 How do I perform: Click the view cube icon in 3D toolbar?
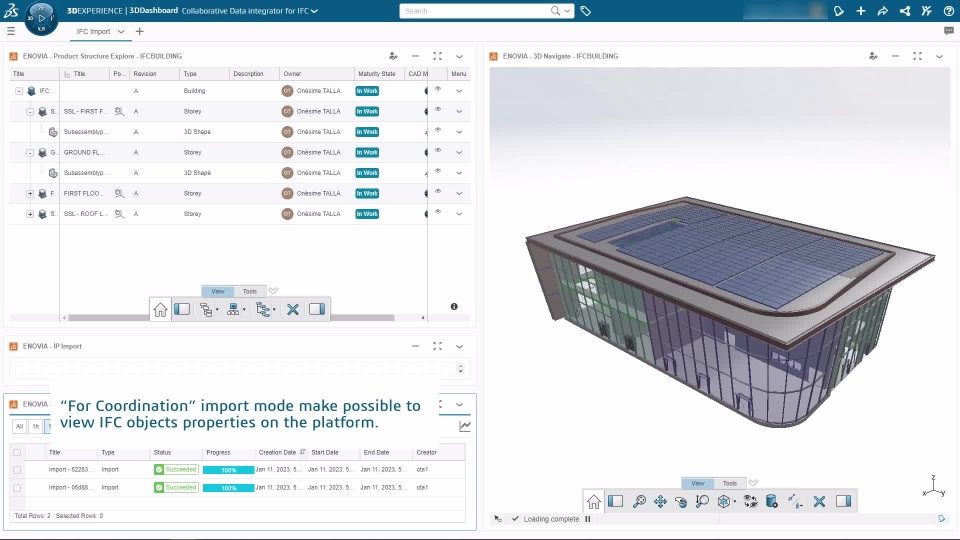click(x=724, y=501)
